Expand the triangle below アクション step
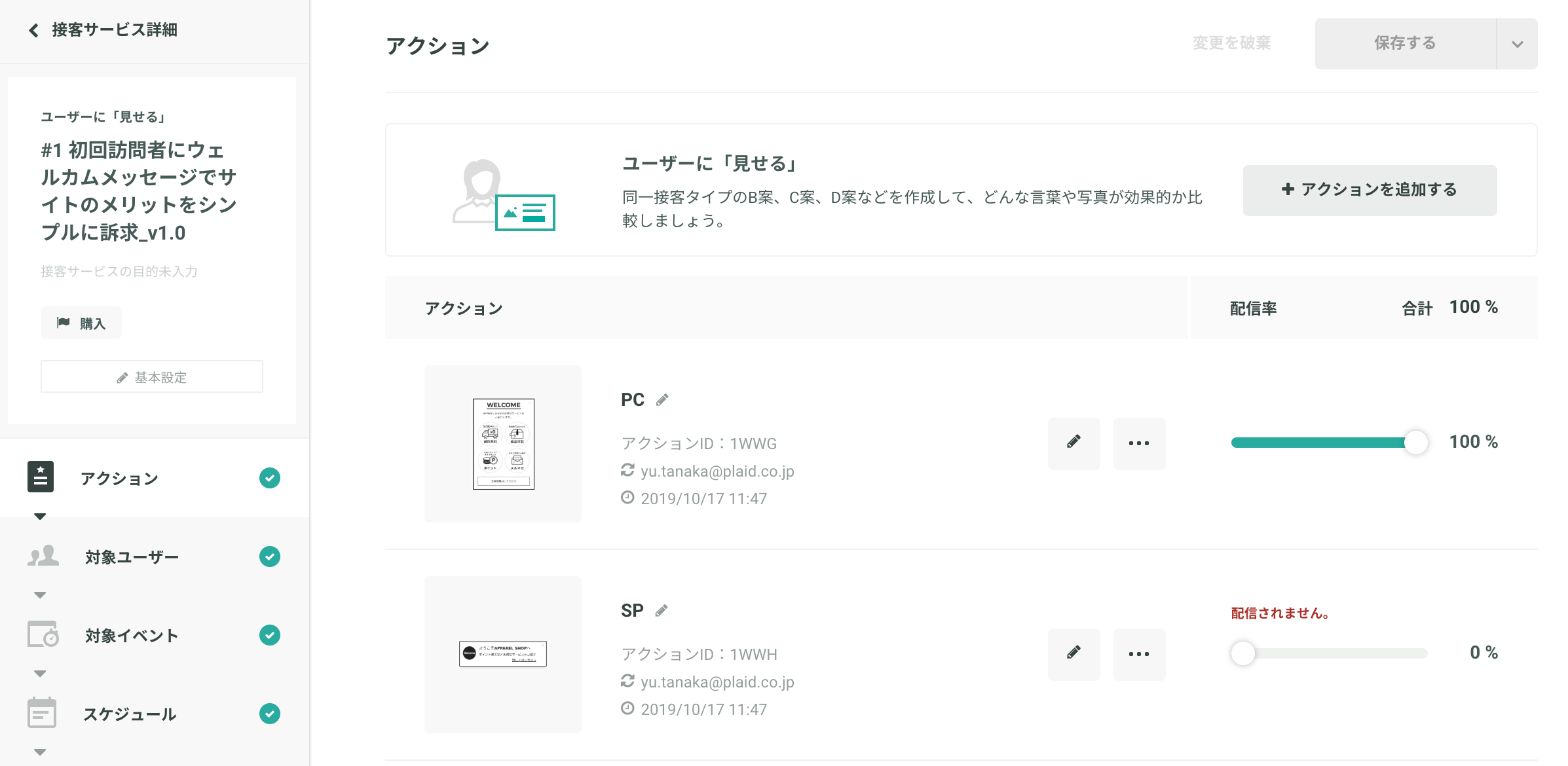 pyautogui.click(x=40, y=517)
